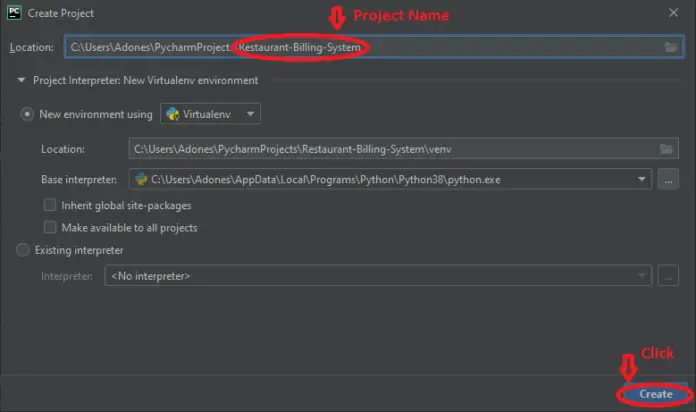
Task: Click the Create Project title text
Action: pos(61,13)
